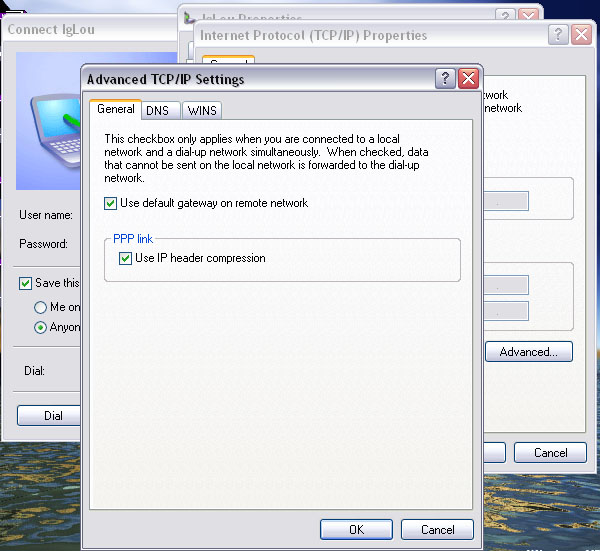Select the General tab in Advanced TCP/IP Settings
Viewport: 600px width, 551px height.
click(x=116, y=109)
